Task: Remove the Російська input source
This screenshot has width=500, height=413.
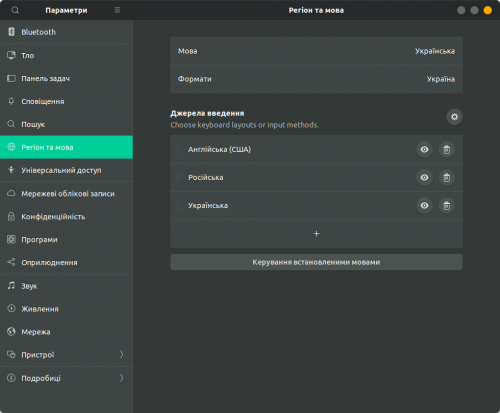Action: [x=447, y=177]
